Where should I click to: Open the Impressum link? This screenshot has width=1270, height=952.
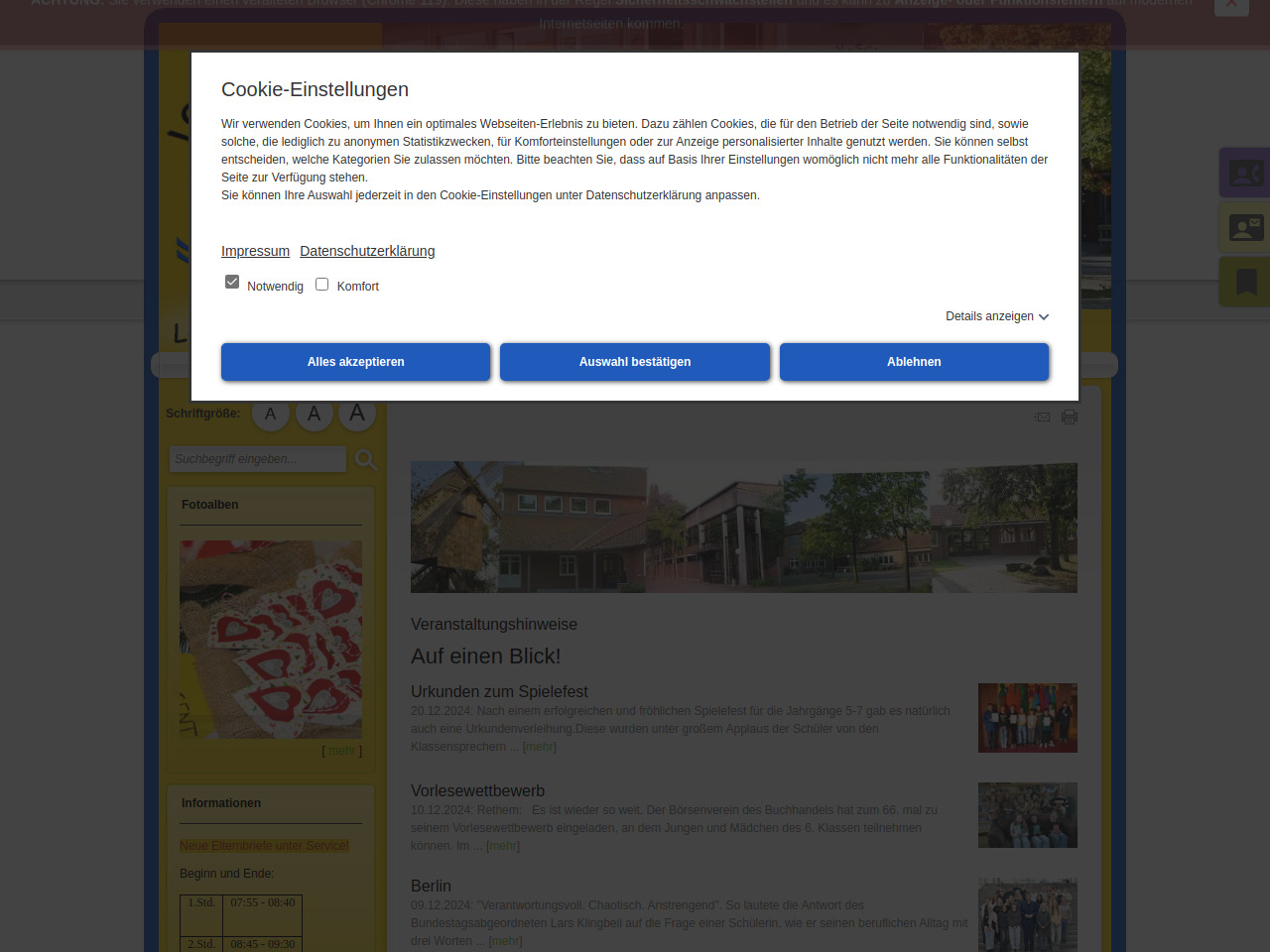(x=255, y=251)
